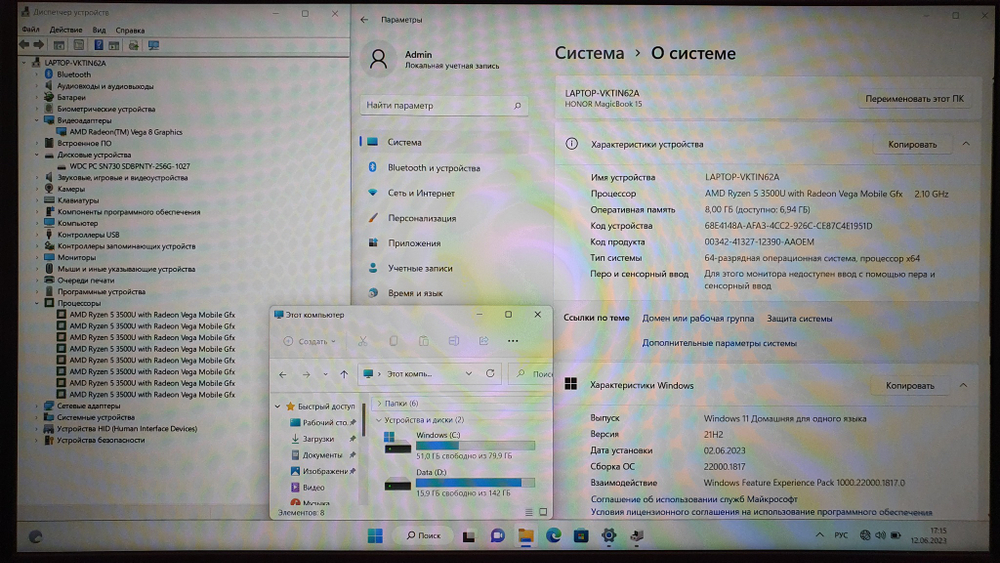1000x563 pixels.
Task: Click Создать button in Explorer
Action: pos(309,341)
